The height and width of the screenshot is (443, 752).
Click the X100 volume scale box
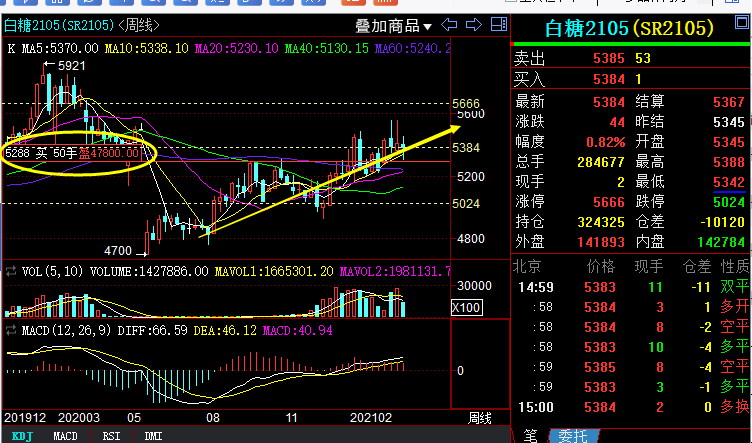(x=467, y=307)
